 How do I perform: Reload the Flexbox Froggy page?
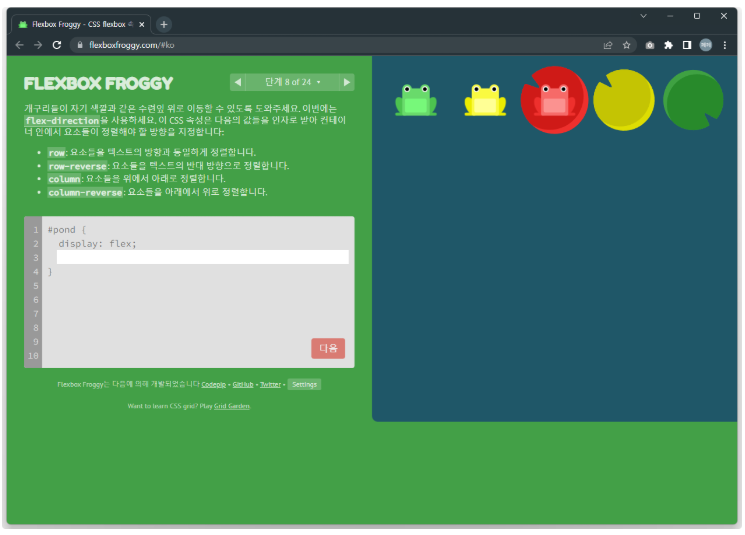pyautogui.click(x=57, y=45)
